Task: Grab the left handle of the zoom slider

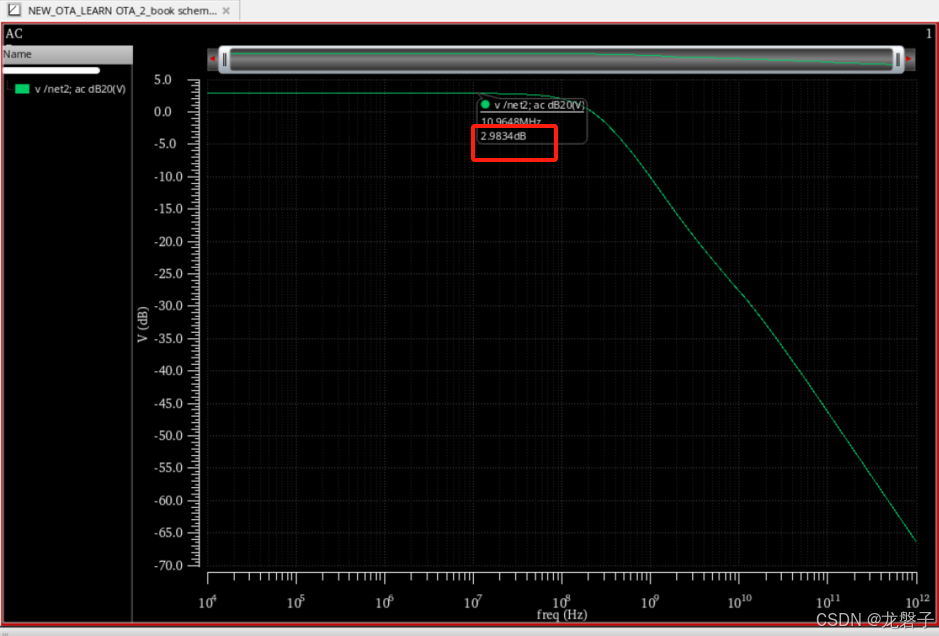Action: (x=225, y=59)
